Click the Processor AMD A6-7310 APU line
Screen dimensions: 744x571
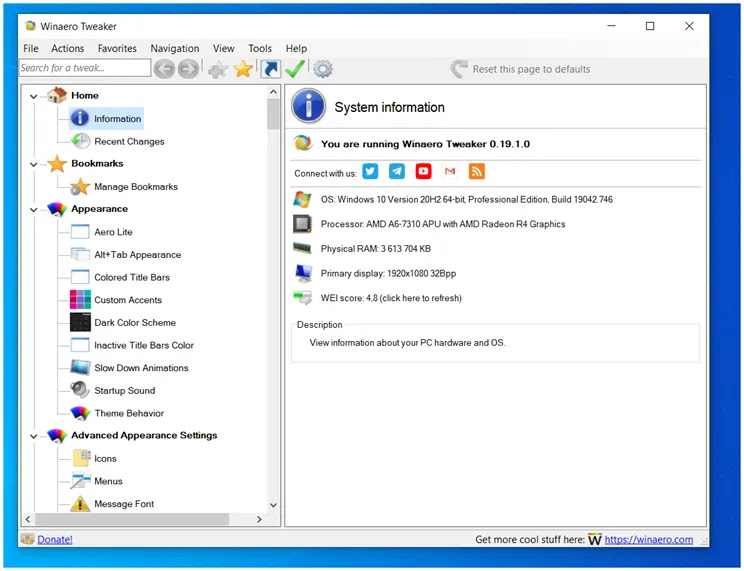[443, 224]
